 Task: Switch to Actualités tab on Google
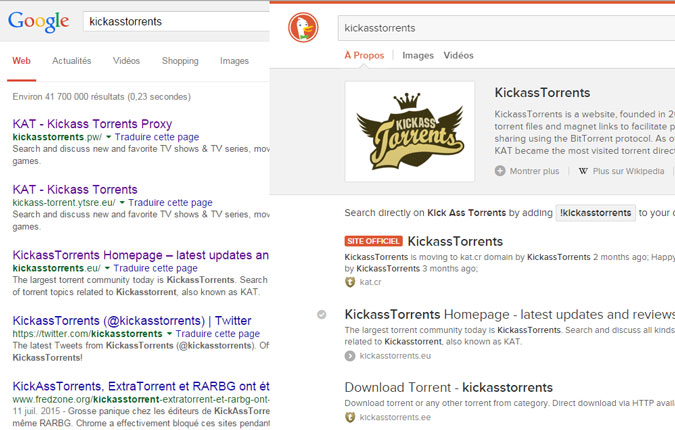pos(72,61)
